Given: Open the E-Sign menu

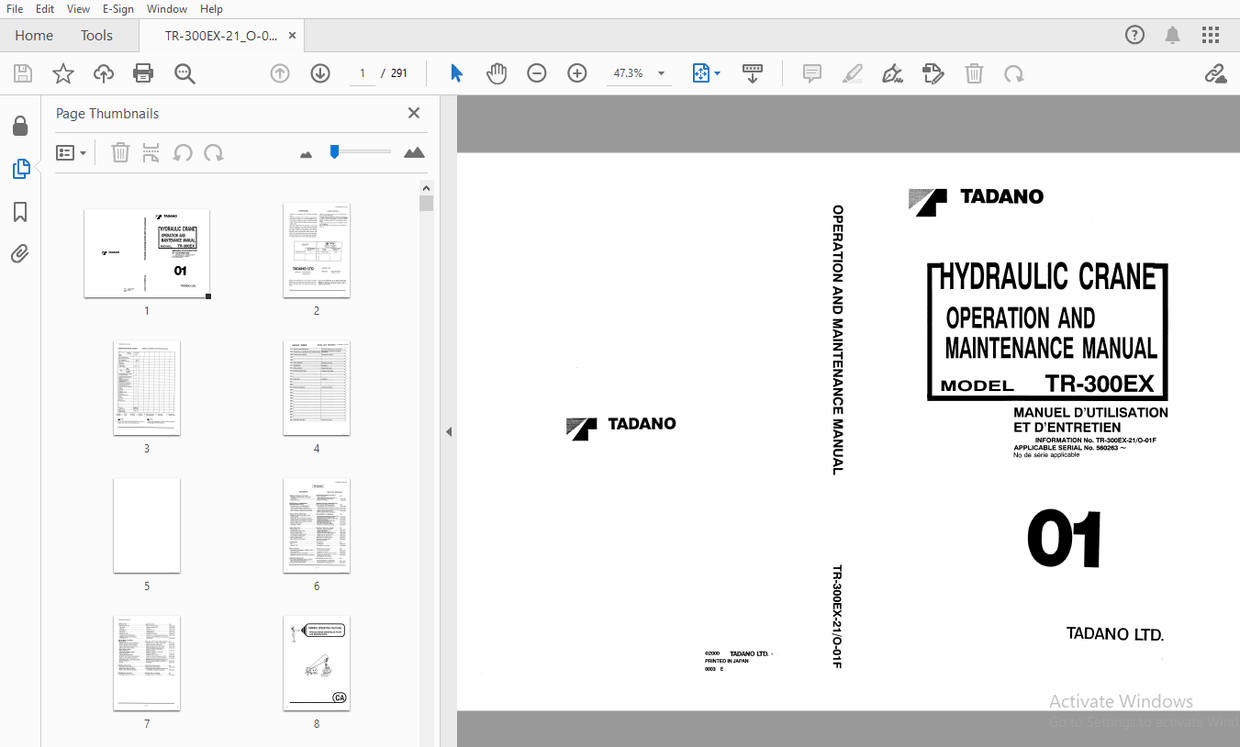Looking at the screenshot, I should tap(117, 8).
